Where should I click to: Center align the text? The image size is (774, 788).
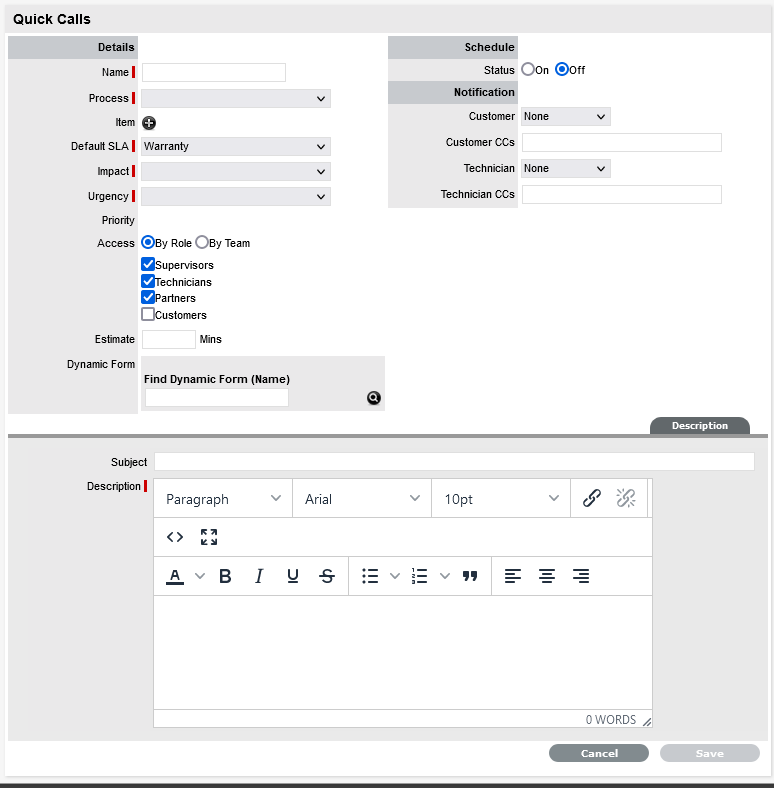[547, 576]
